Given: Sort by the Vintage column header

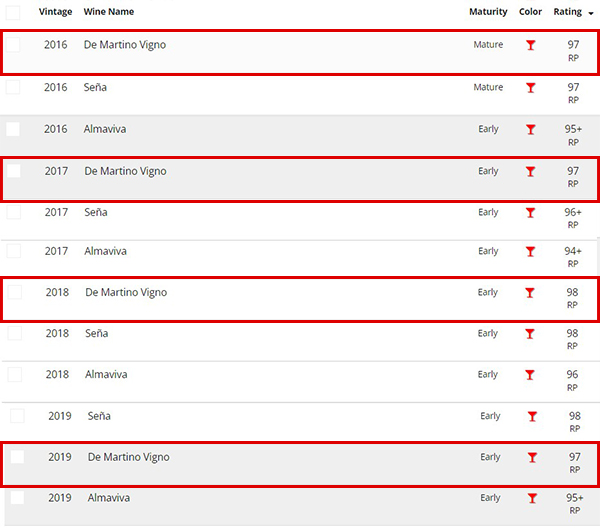Looking at the screenshot, I should (55, 12).
